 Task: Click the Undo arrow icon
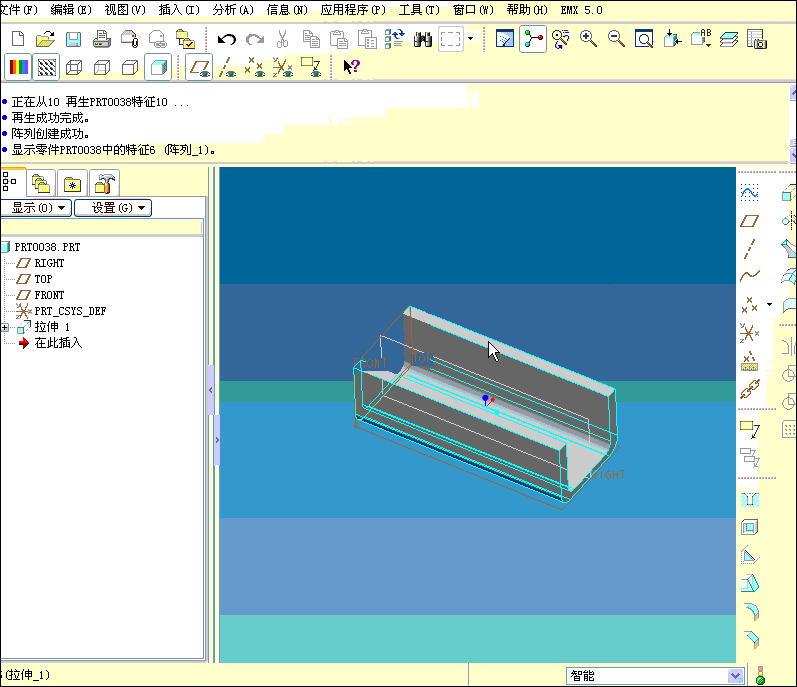(x=227, y=39)
